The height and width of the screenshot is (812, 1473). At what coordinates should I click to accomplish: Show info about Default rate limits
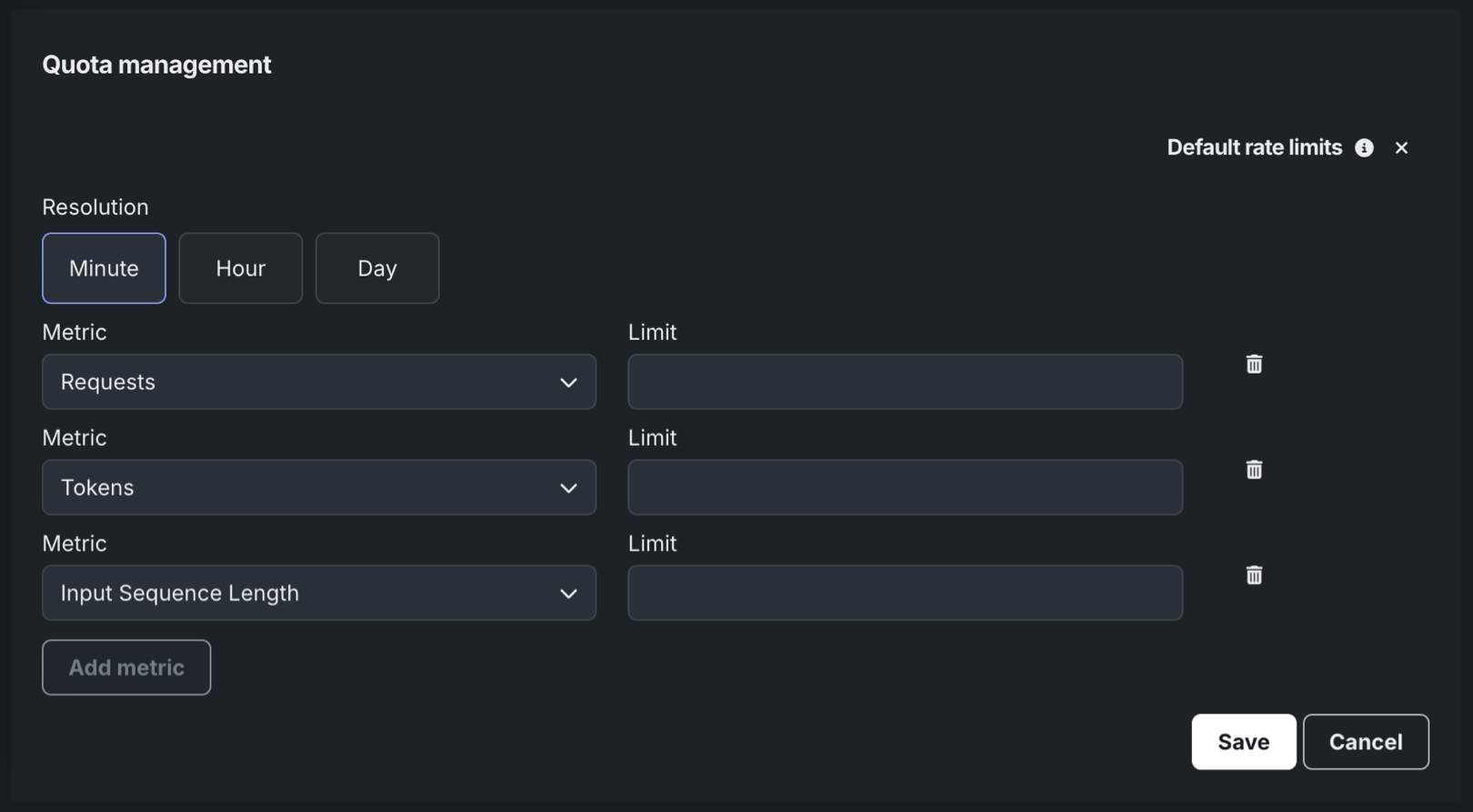[1364, 148]
